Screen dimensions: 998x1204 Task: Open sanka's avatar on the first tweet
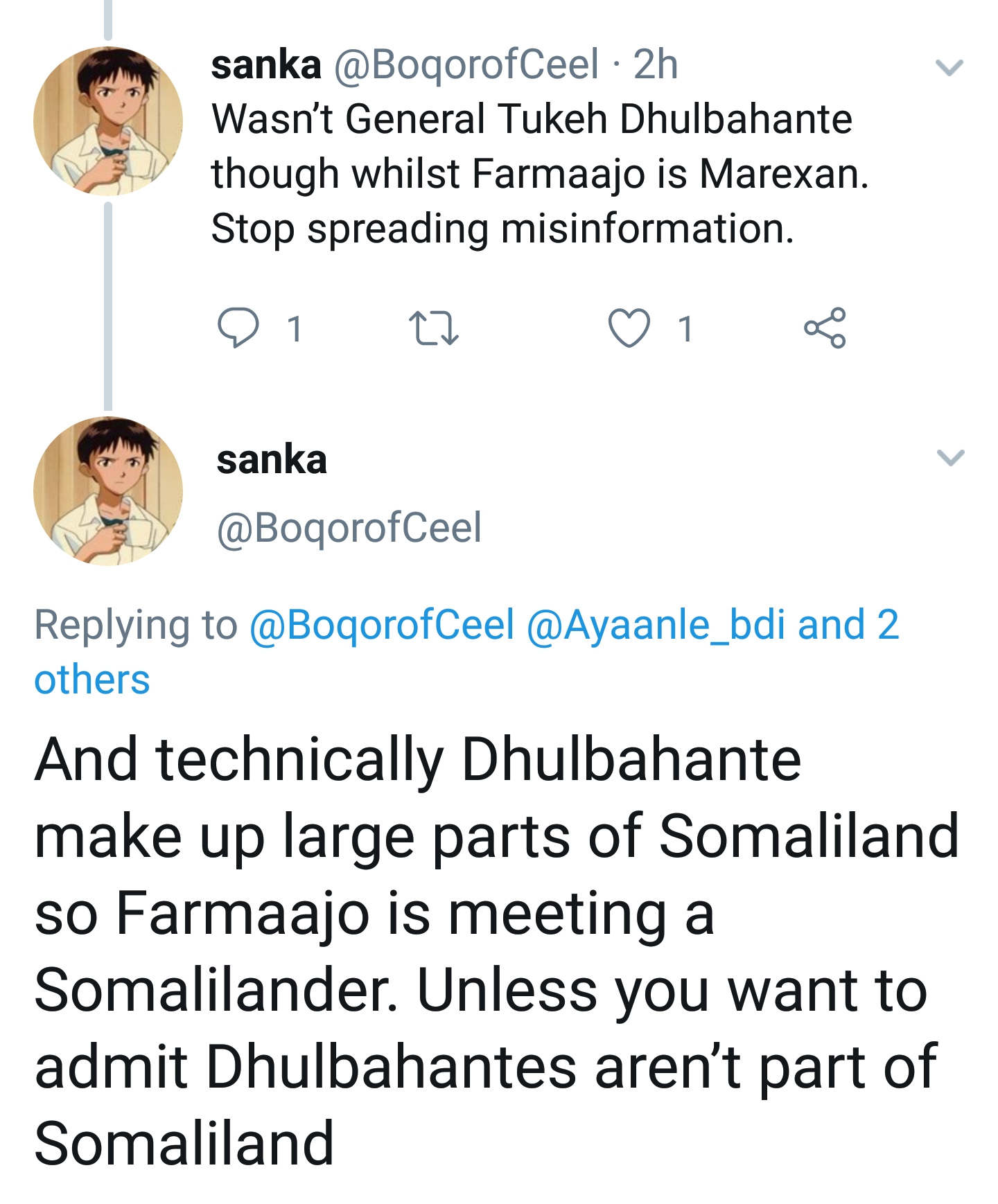click(x=108, y=121)
